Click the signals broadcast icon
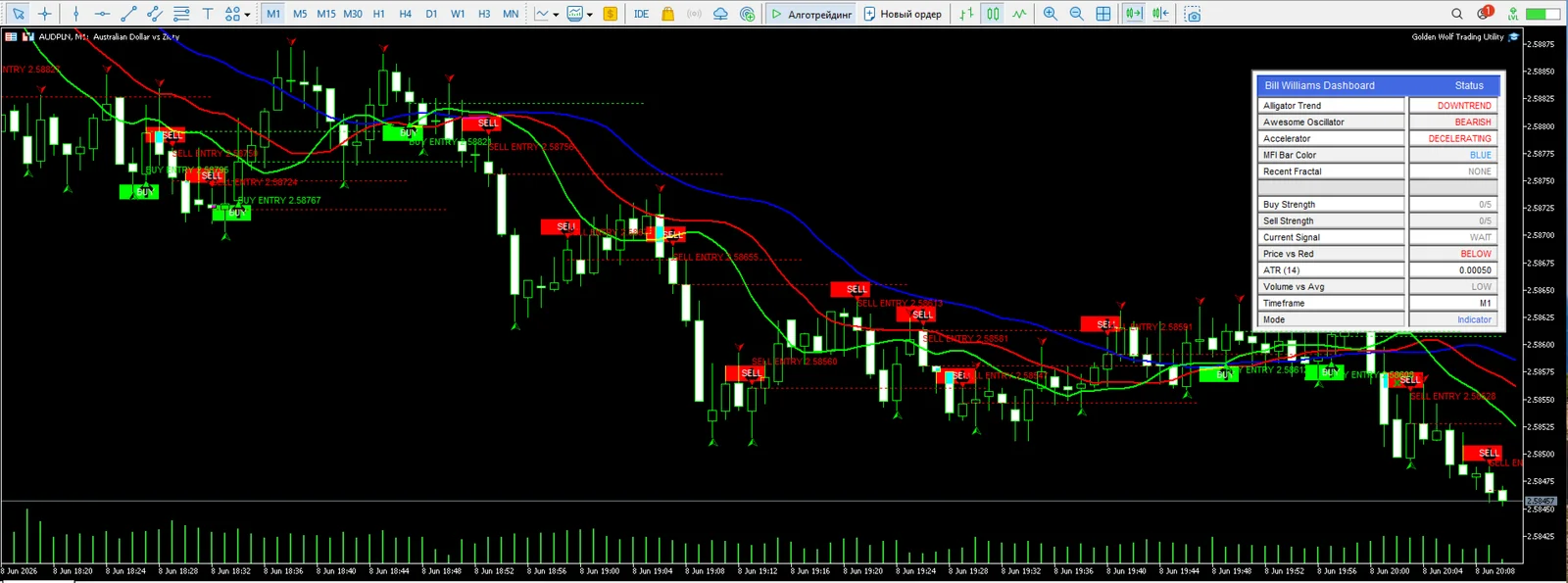This screenshot has height=583, width=1568. coord(694,14)
